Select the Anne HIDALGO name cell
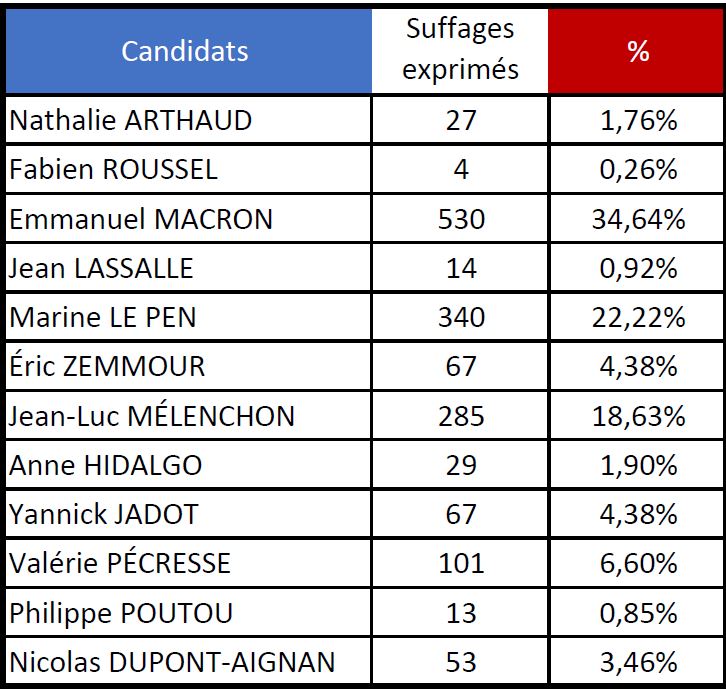Image resolution: width=726 pixels, height=690 pixels. (105, 465)
